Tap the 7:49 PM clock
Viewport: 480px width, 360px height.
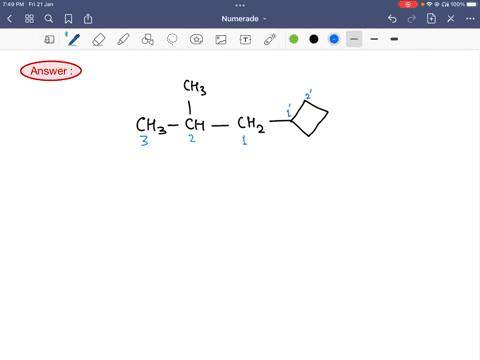[13, 4]
